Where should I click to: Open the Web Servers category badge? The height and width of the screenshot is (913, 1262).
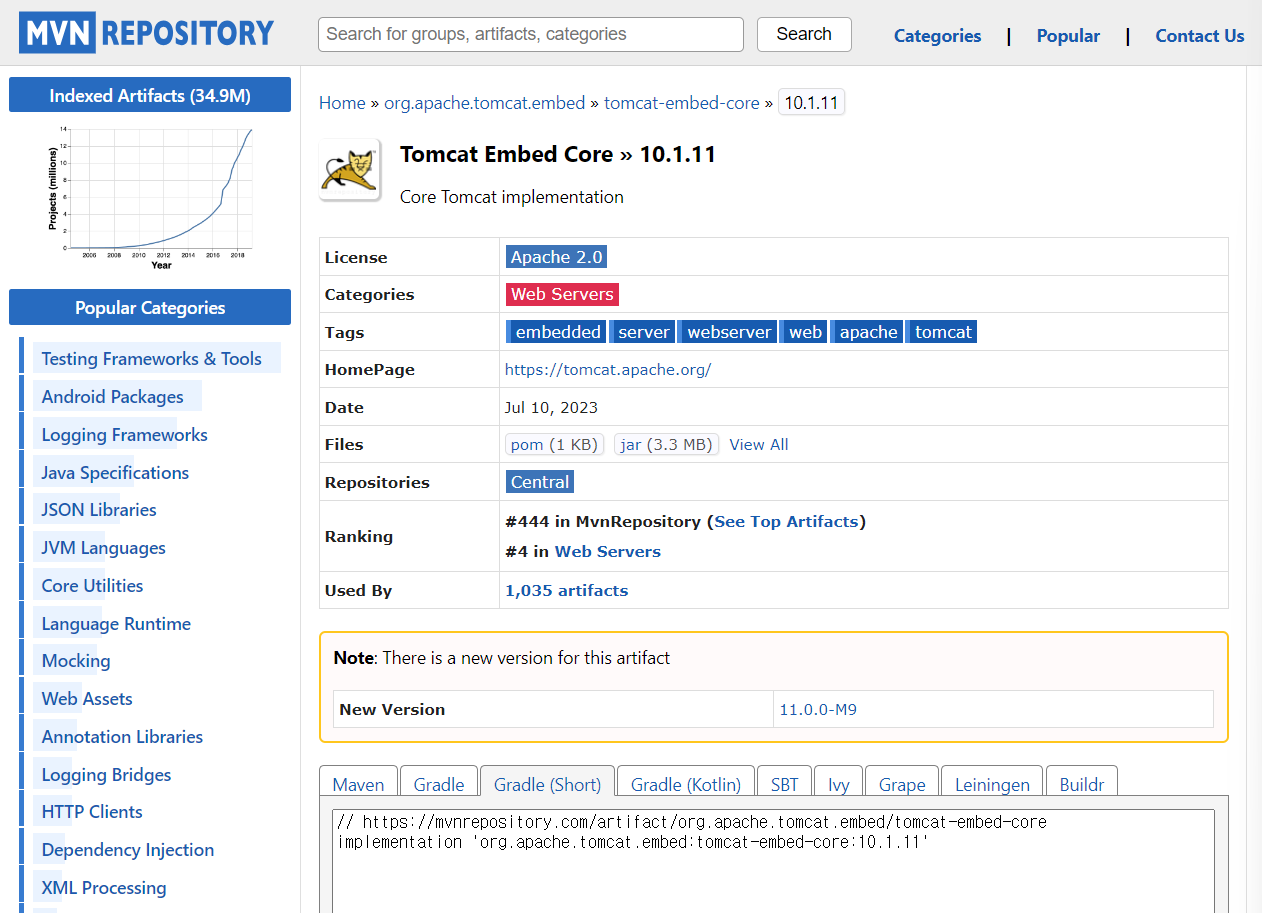tap(562, 294)
